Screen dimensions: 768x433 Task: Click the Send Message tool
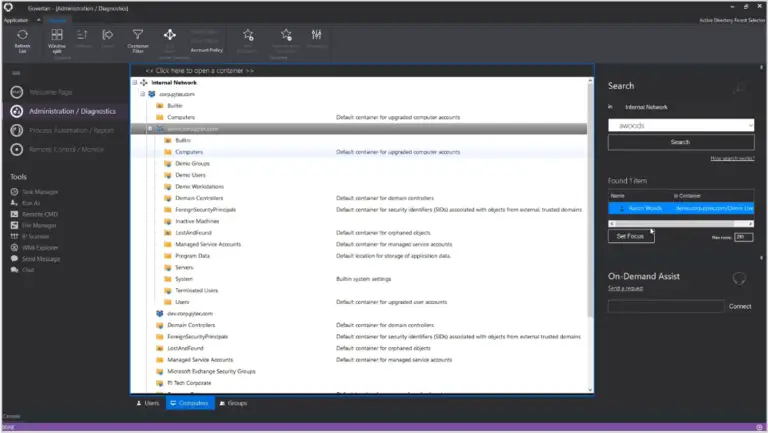(x=41, y=258)
